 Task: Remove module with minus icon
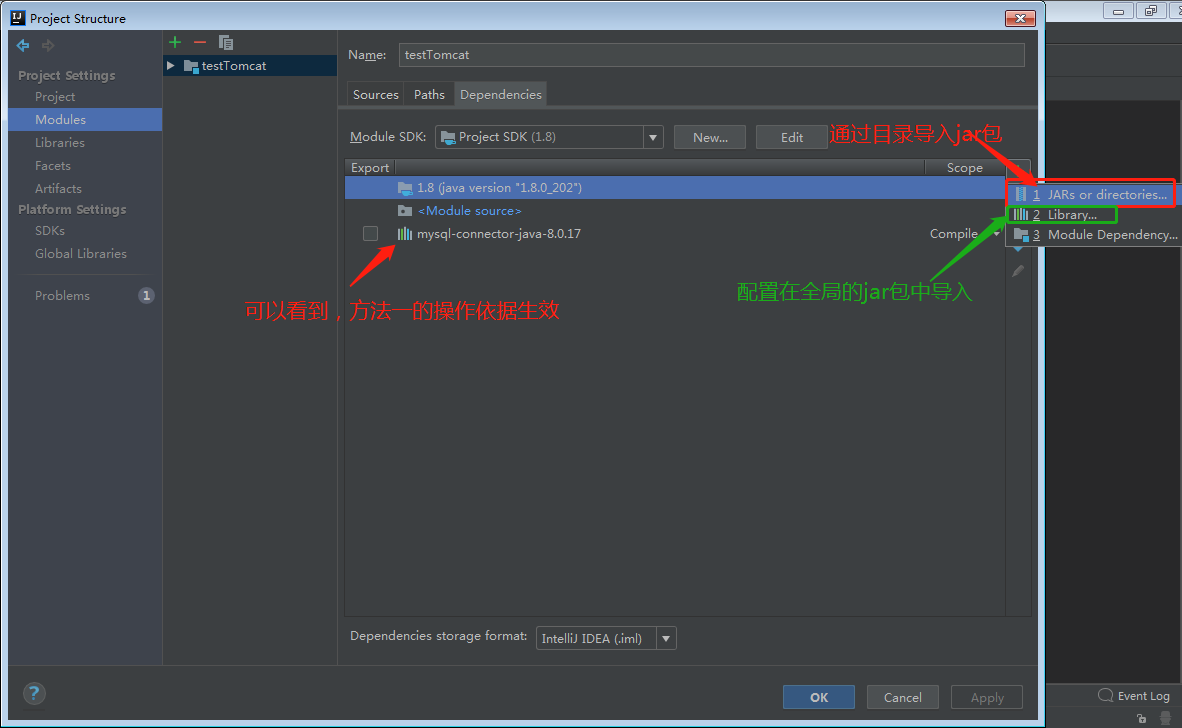200,42
